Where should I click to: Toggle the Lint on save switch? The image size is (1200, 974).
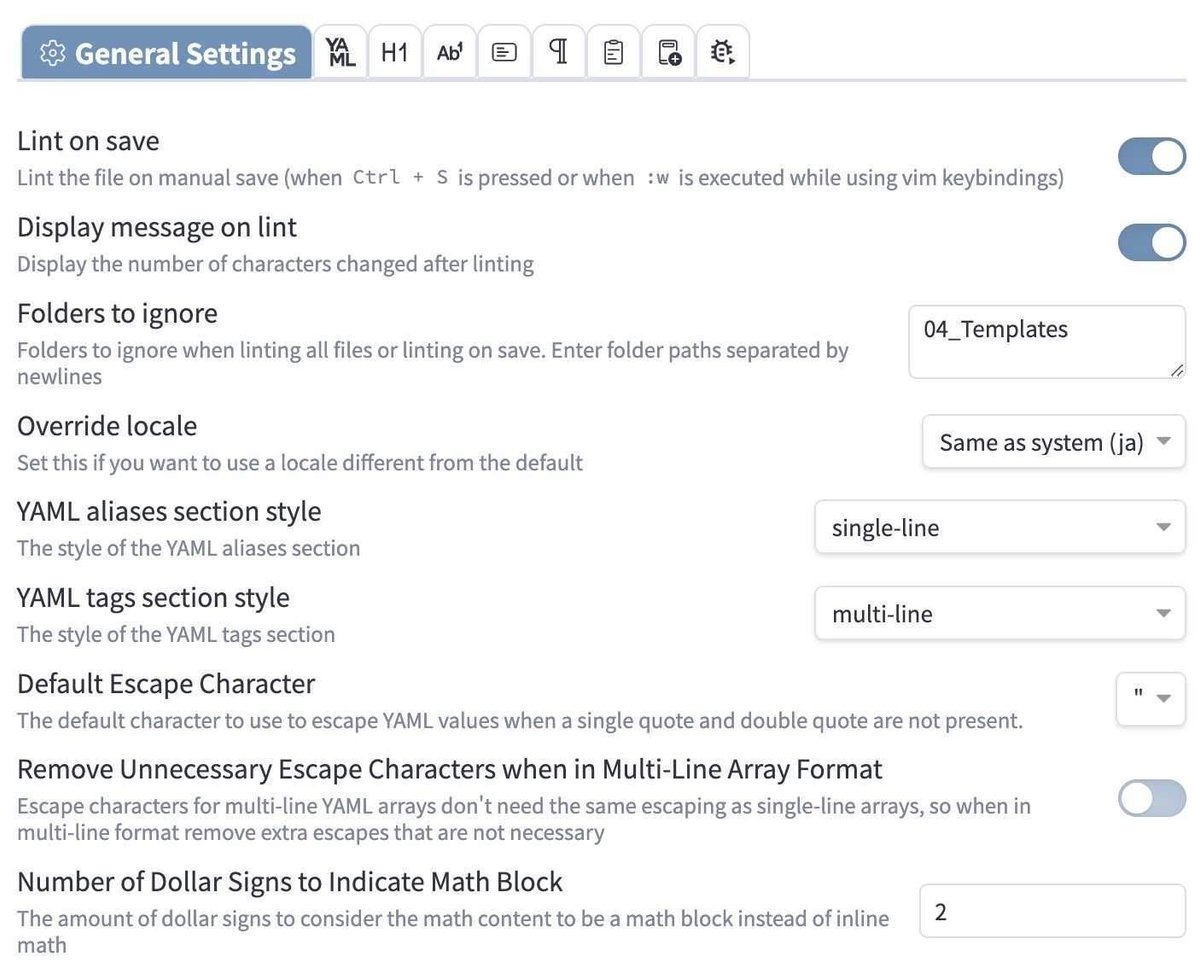coord(1152,156)
